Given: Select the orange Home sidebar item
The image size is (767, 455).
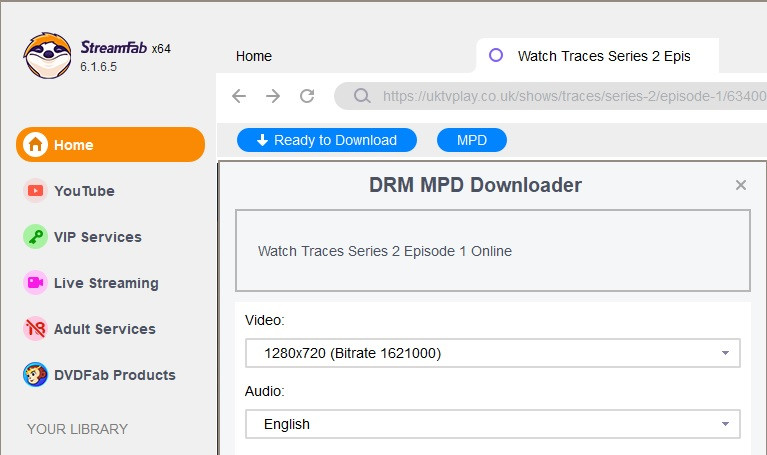Looking at the screenshot, I should (111, 144).
